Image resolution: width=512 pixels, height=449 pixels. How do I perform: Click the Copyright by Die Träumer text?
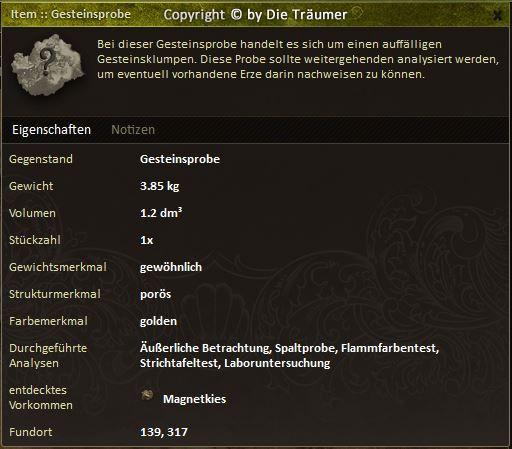(255, 15)
